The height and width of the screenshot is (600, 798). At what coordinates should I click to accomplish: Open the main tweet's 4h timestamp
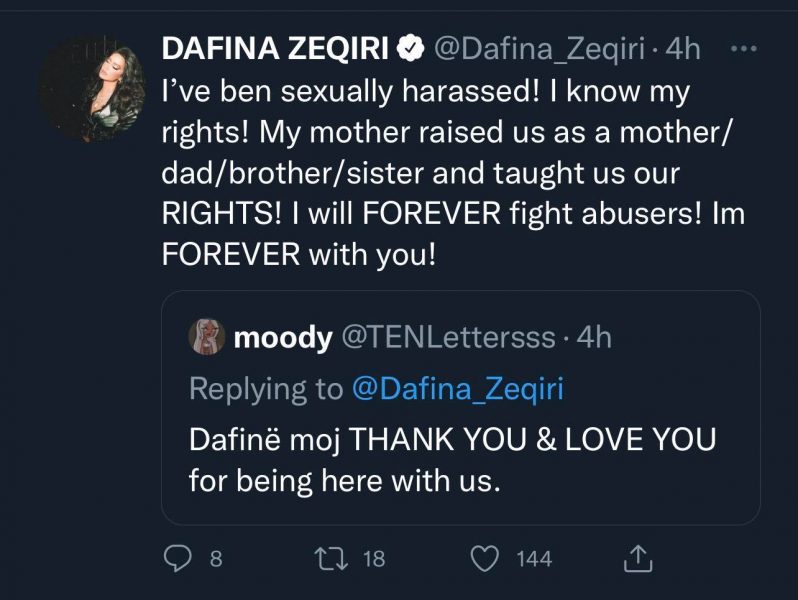point(682,47)
